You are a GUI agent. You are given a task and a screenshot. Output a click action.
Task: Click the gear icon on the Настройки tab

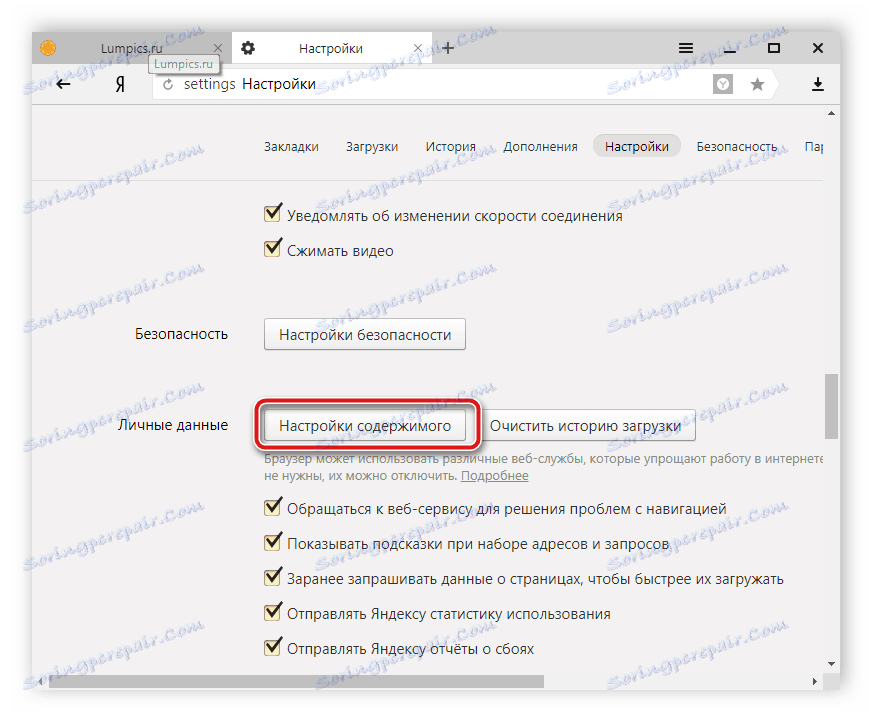tap(247, 47)
